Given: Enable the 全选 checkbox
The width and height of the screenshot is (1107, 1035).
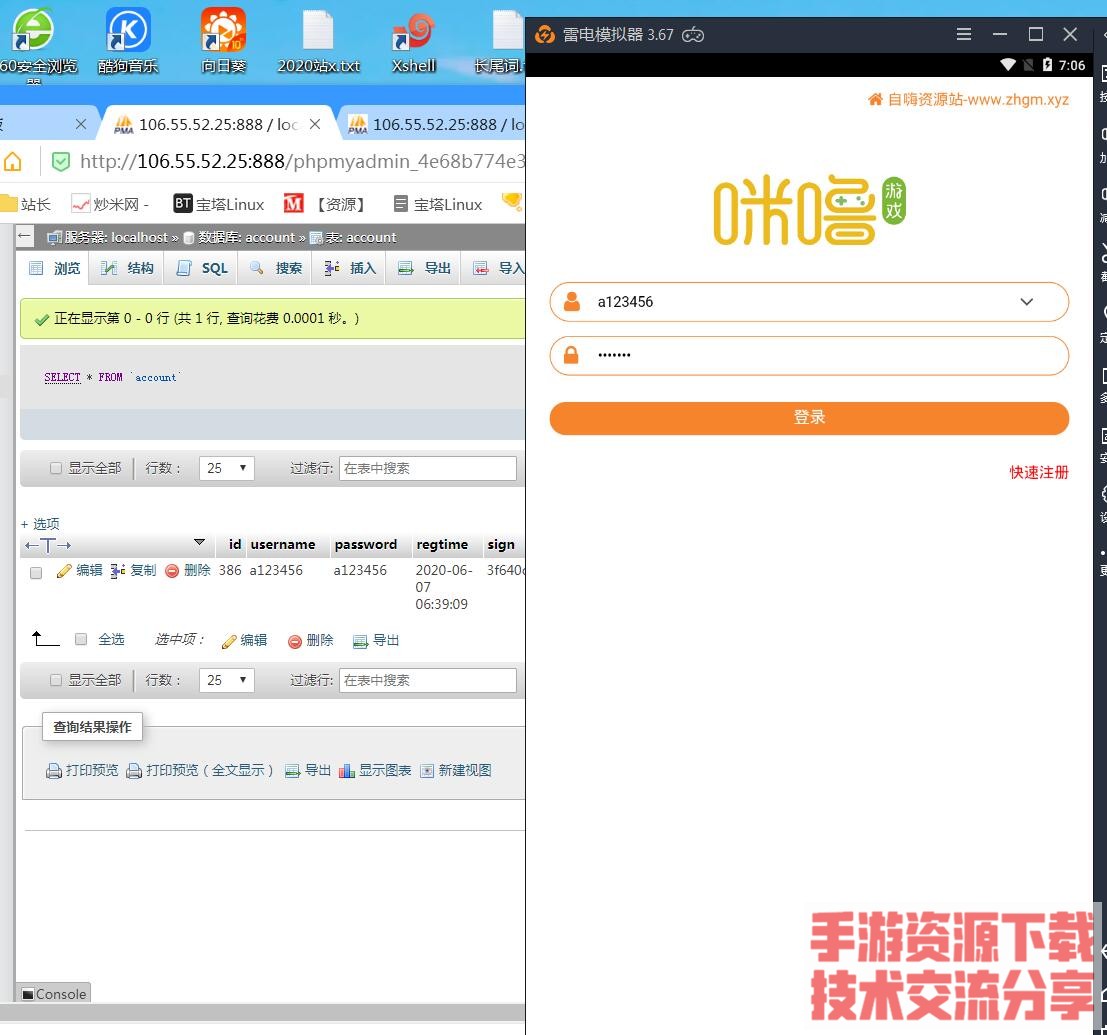Looking at the screenshot, I should pos(81,639).
